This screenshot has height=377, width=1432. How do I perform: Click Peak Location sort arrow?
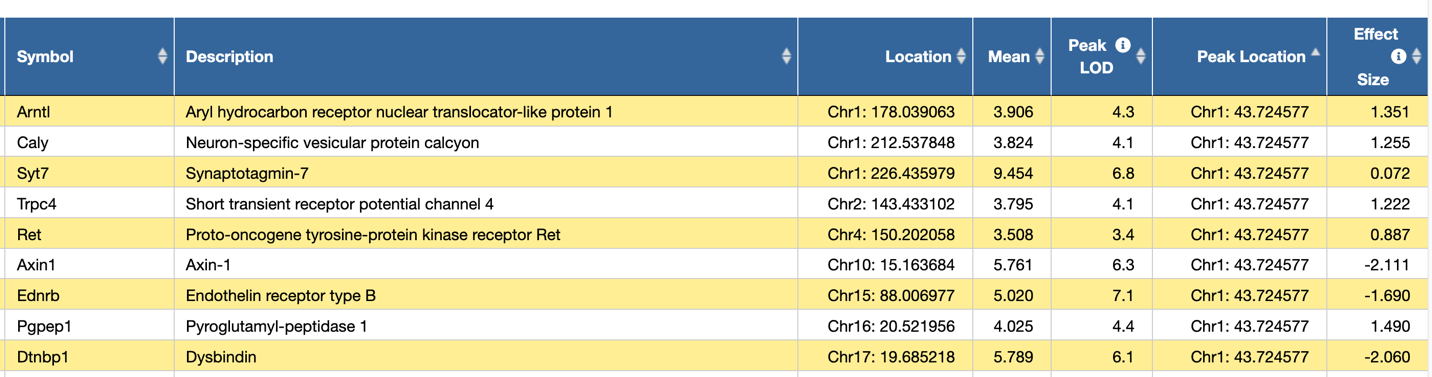pyautogui.click(x=1315, y=52)
